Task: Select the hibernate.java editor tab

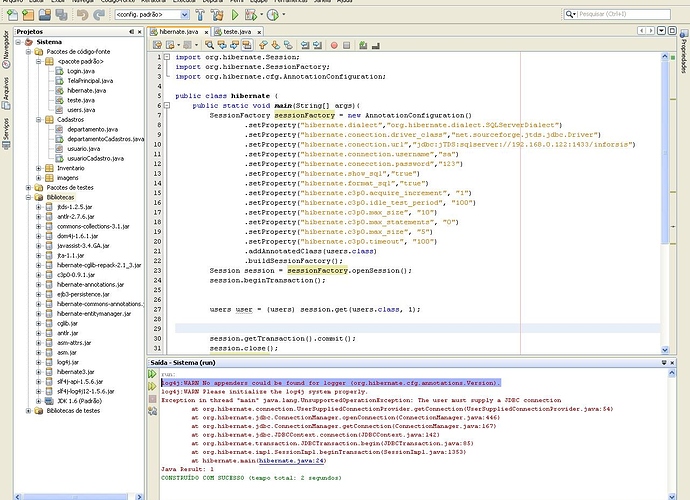Action: [180, 32]
